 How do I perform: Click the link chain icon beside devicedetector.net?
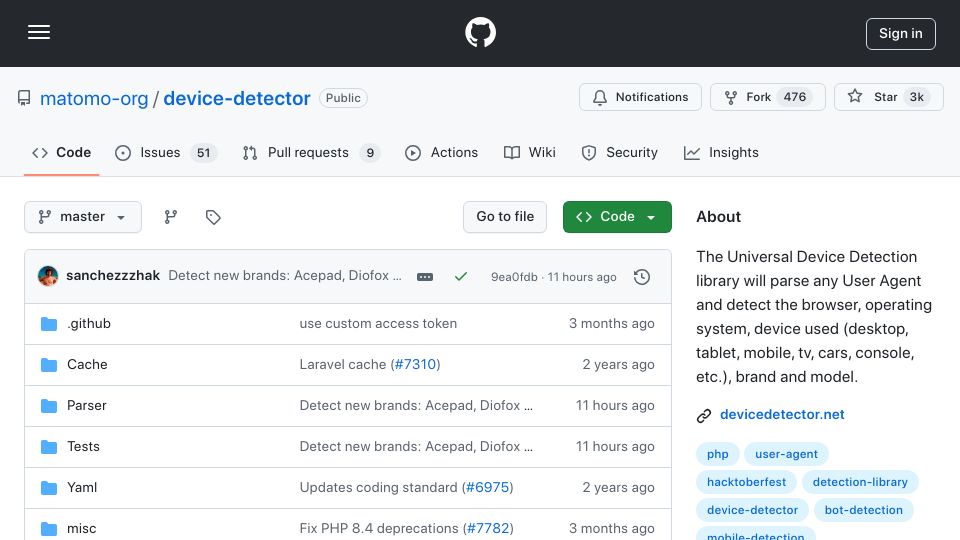tap(704, 416)
